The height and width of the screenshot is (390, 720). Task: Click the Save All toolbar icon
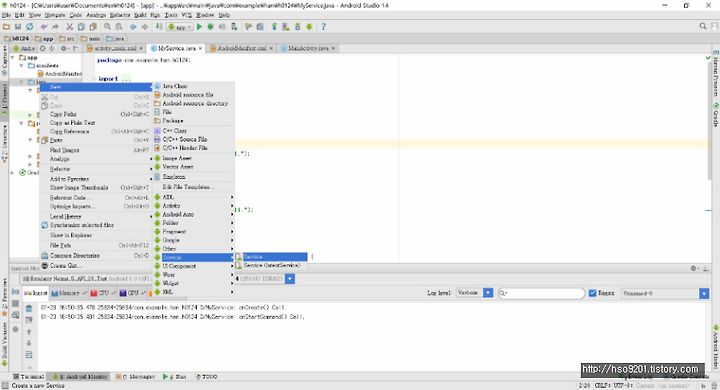18,27
